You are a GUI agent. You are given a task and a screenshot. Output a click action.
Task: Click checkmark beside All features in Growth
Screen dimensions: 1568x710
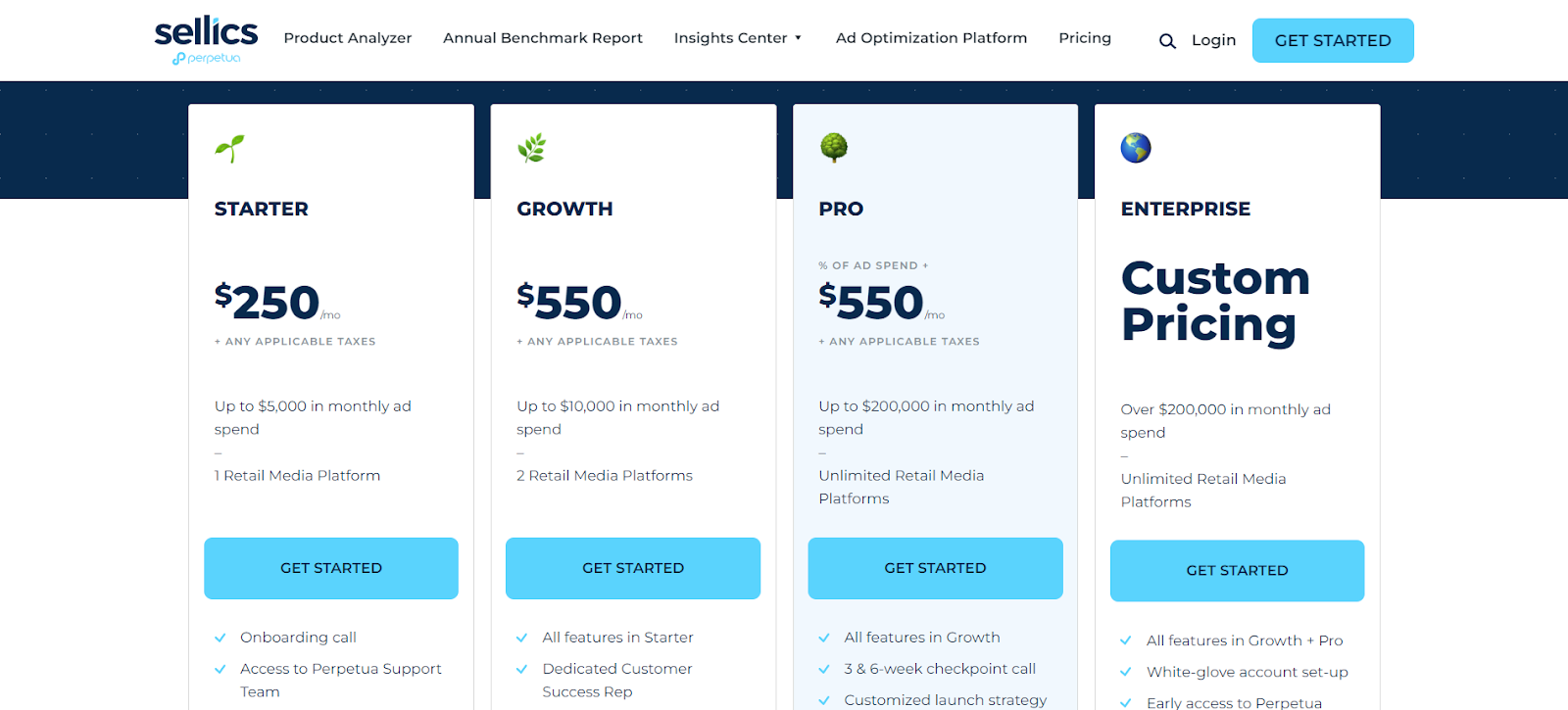(824, 638)
